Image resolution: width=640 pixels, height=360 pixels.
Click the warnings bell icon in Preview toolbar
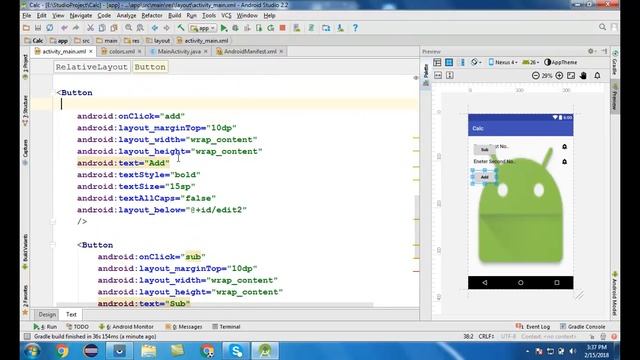(x=597, y=76)
